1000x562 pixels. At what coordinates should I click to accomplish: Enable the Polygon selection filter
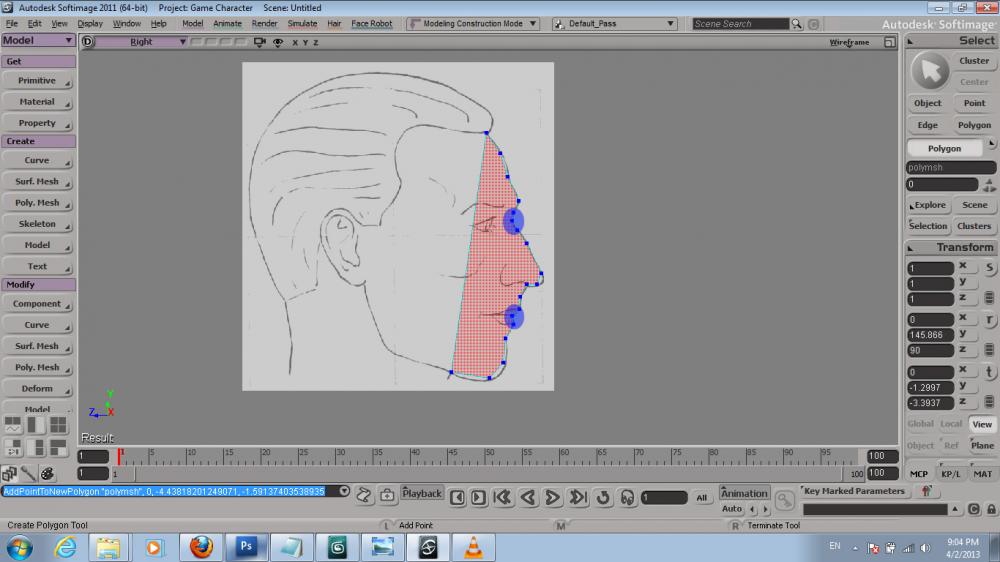[973, 125]
